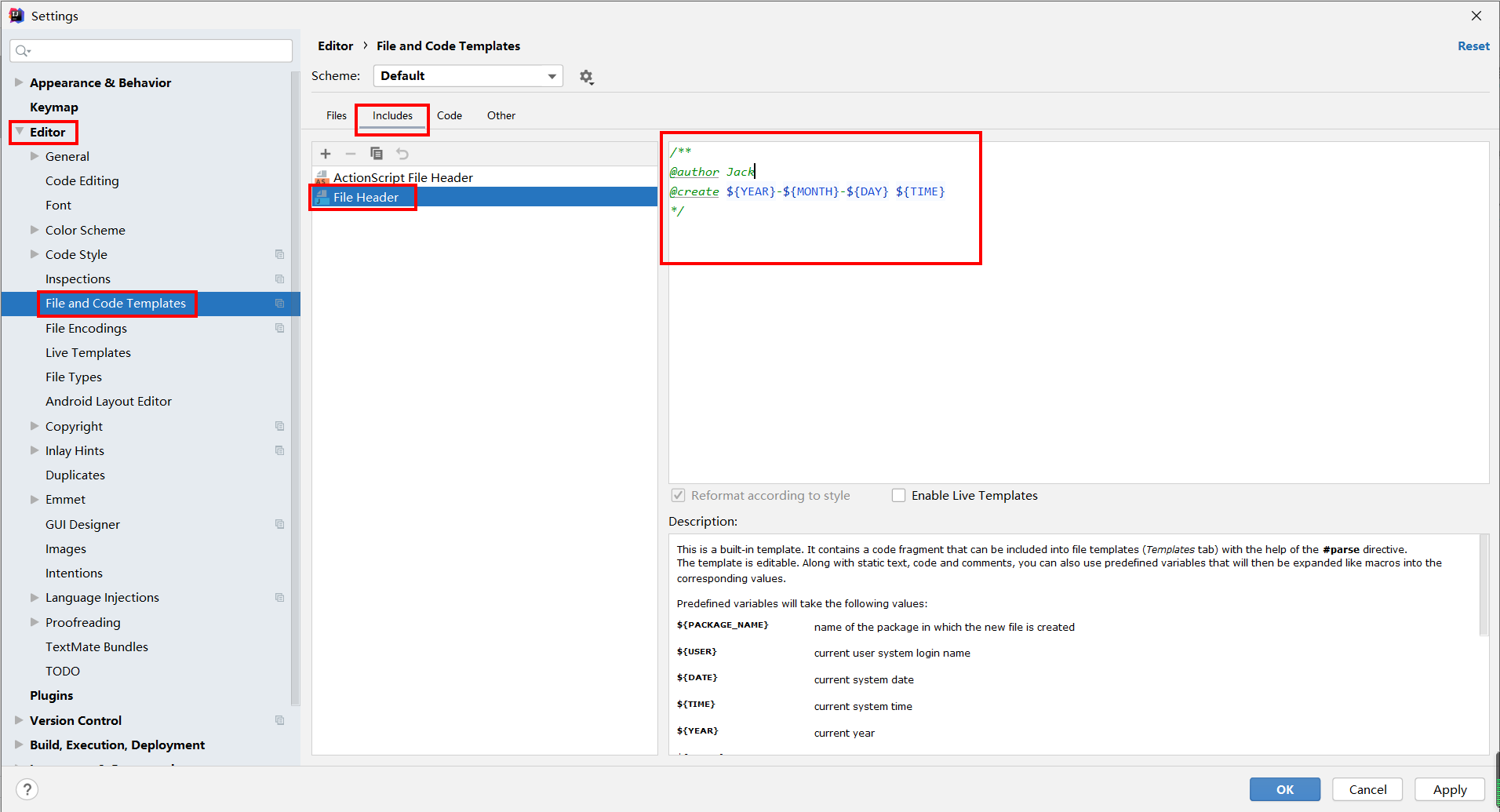
Task: Open TextMate Bundles settings
Action: click(96, 646)
